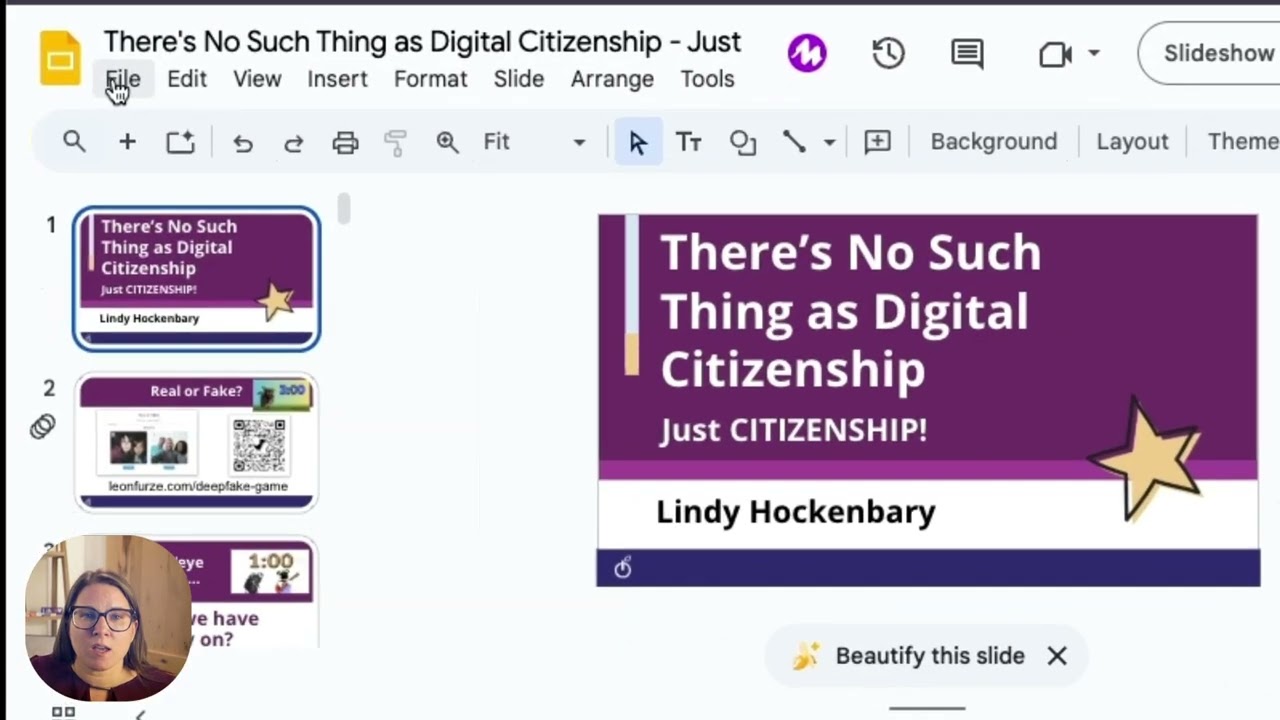Open the Slide menu
1280x720 pixels.
(518, 79)
